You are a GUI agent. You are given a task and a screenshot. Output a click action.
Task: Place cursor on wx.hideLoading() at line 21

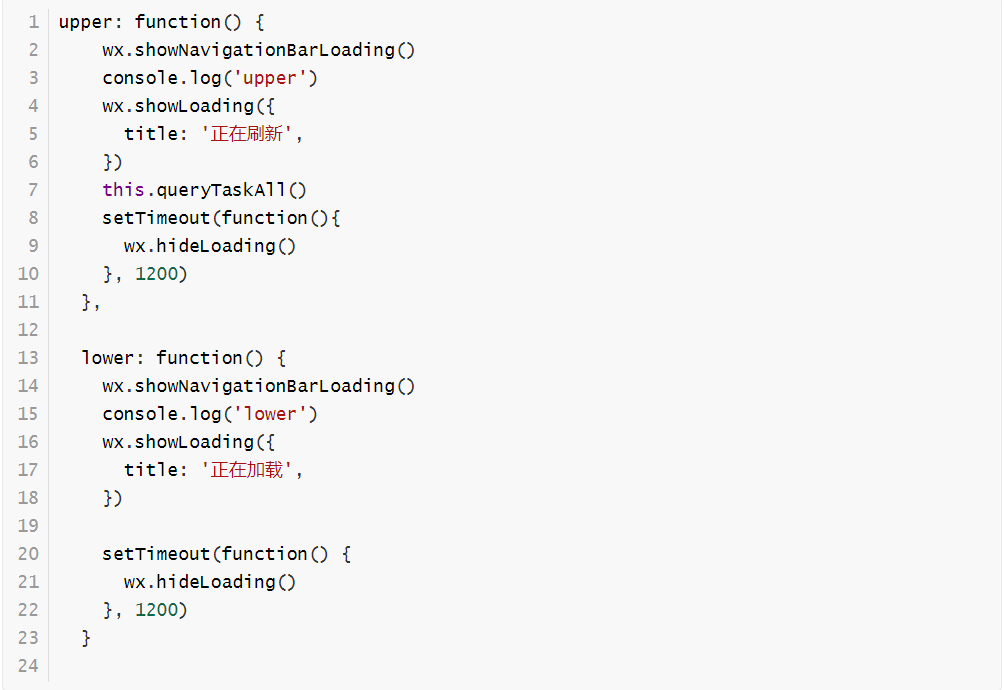(210, 582)
